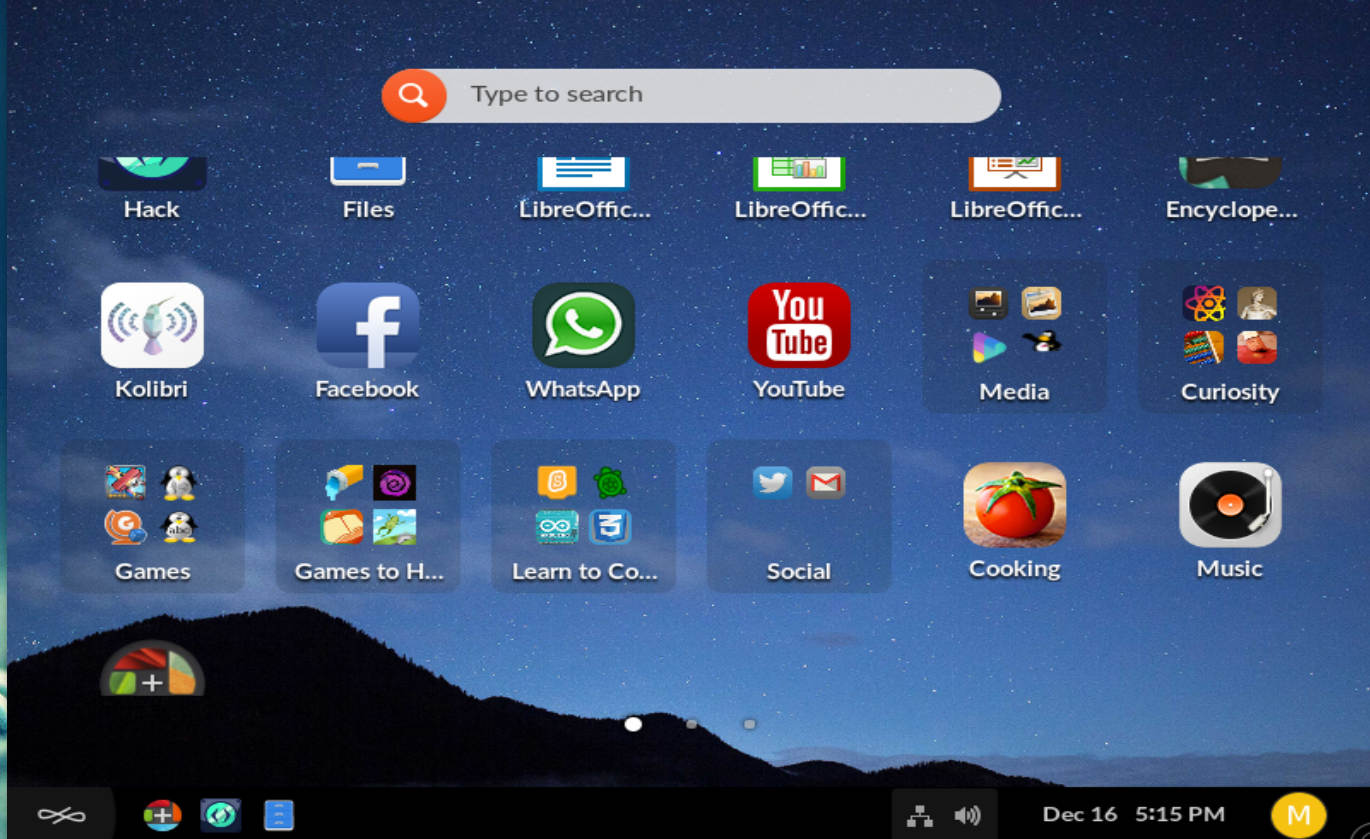
Task: Launch the LibreOffice Impress presentation app
Action: [1015, 173]
